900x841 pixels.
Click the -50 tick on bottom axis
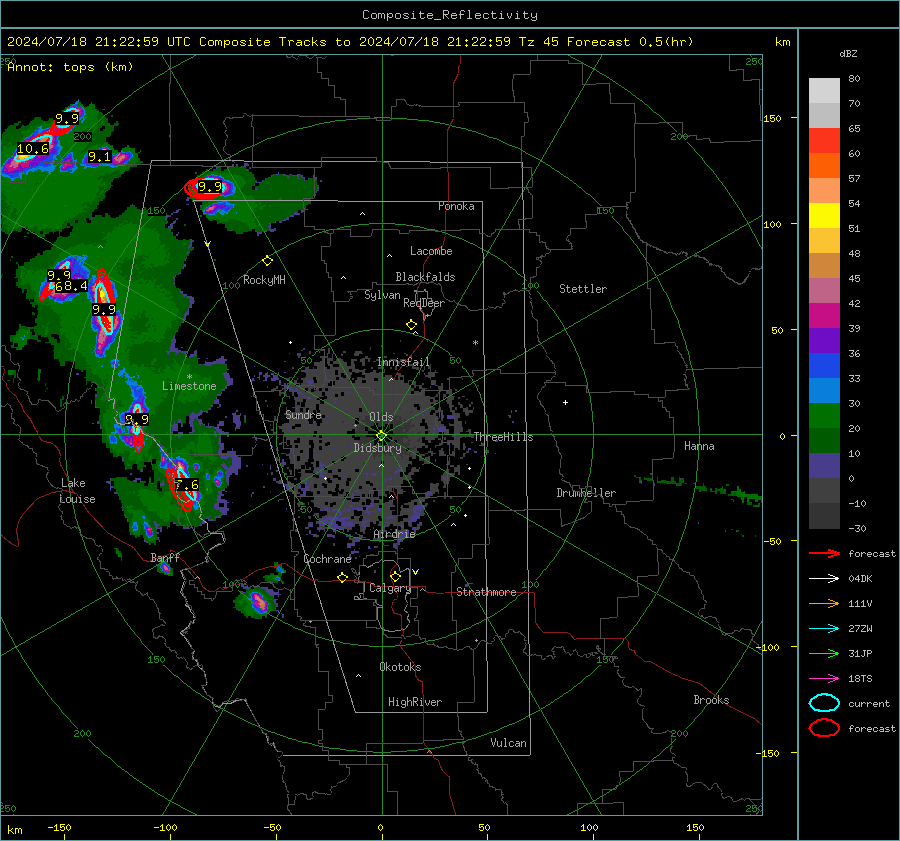point(272,827)
